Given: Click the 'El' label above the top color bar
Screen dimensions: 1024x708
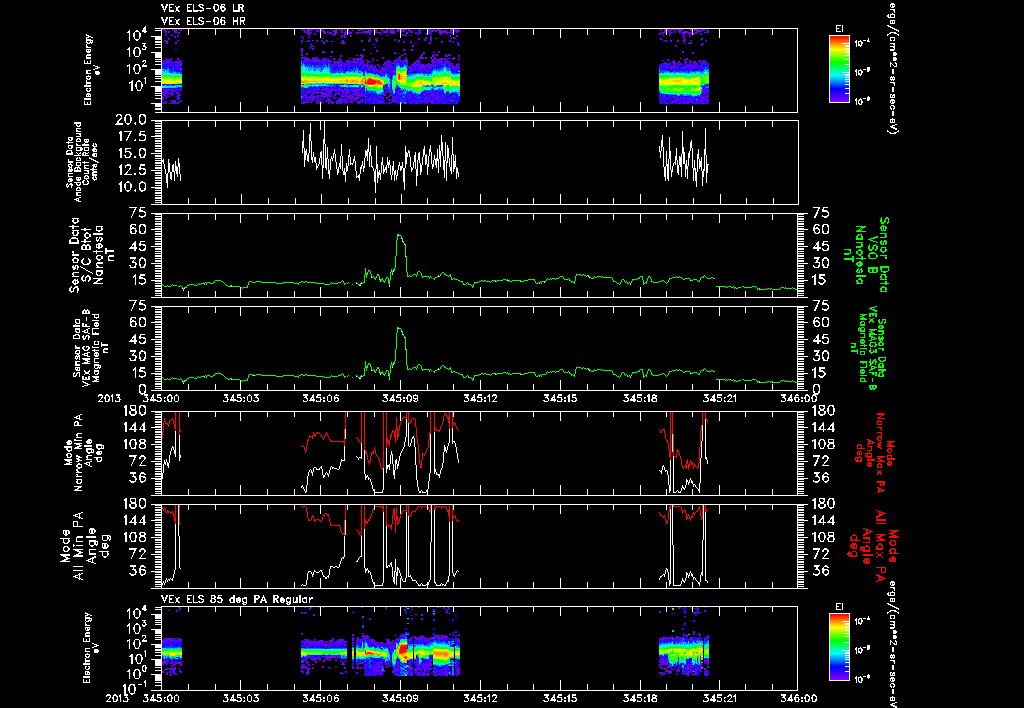Looking at the screenshot, I should pos(839,28).
